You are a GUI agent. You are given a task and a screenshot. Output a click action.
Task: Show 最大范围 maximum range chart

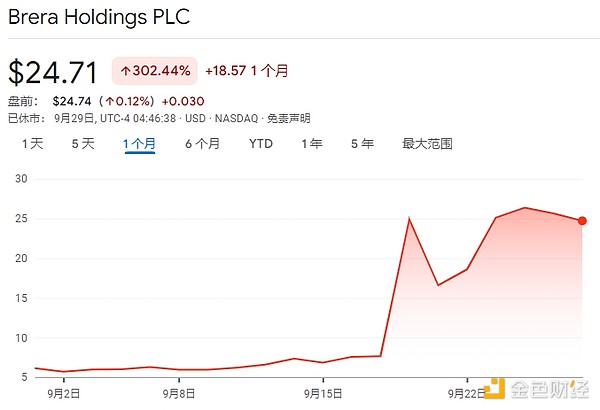[427, 144]
